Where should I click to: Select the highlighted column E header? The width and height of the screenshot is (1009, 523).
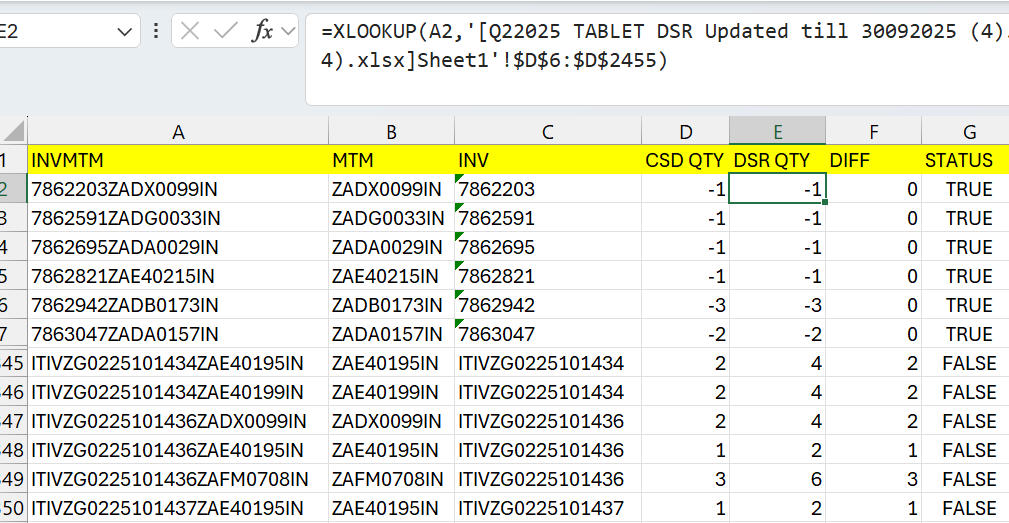[777, 131]
